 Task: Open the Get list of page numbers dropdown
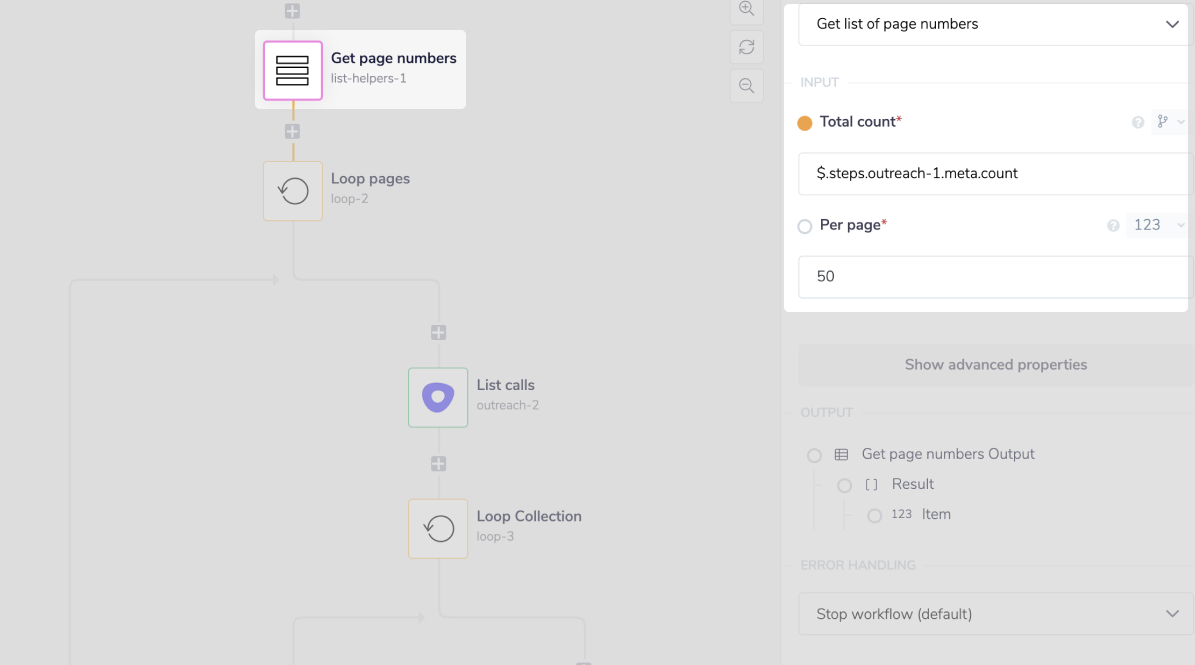pos(996,24)
